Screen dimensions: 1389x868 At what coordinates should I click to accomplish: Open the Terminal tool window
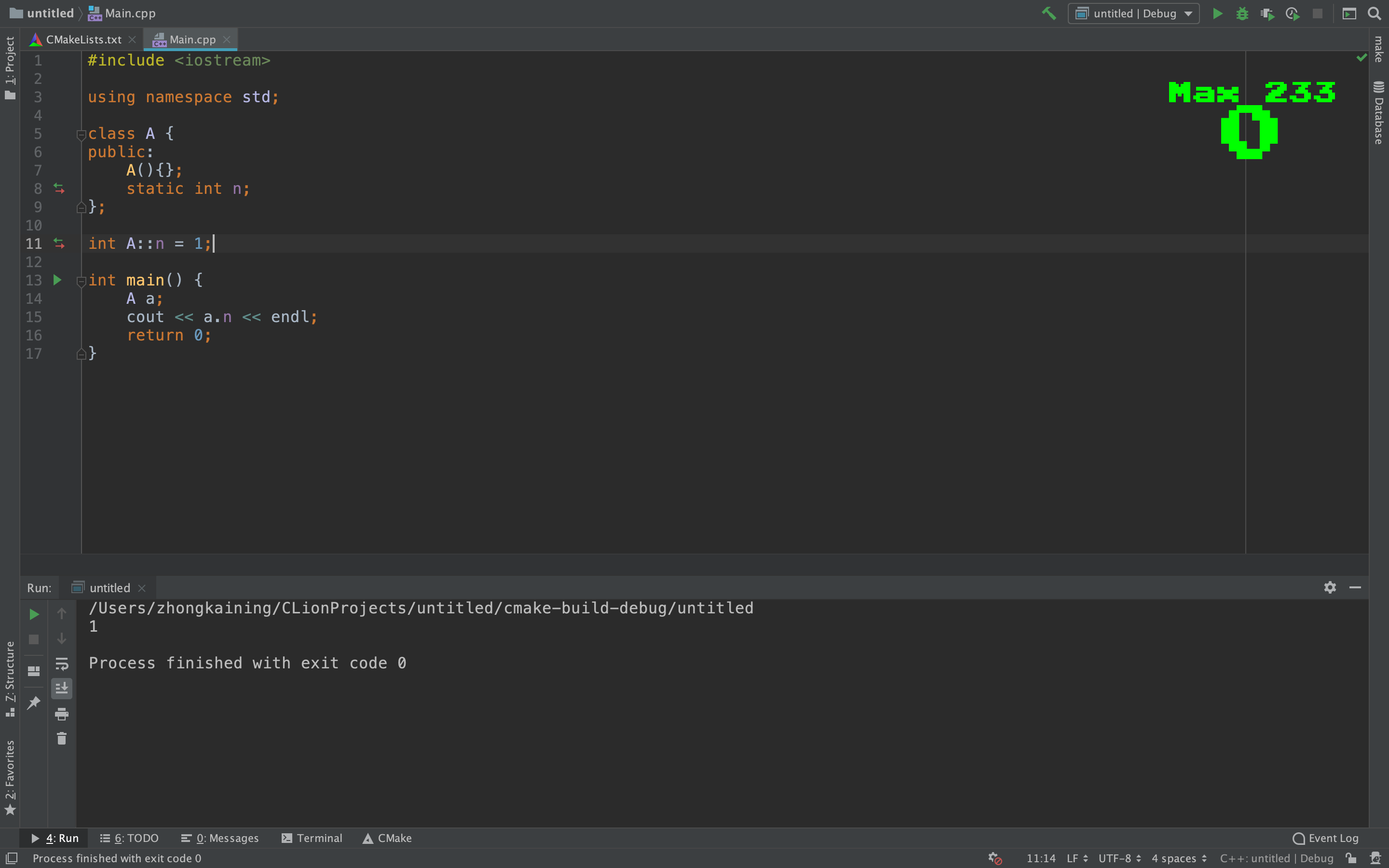pos(312,838)
